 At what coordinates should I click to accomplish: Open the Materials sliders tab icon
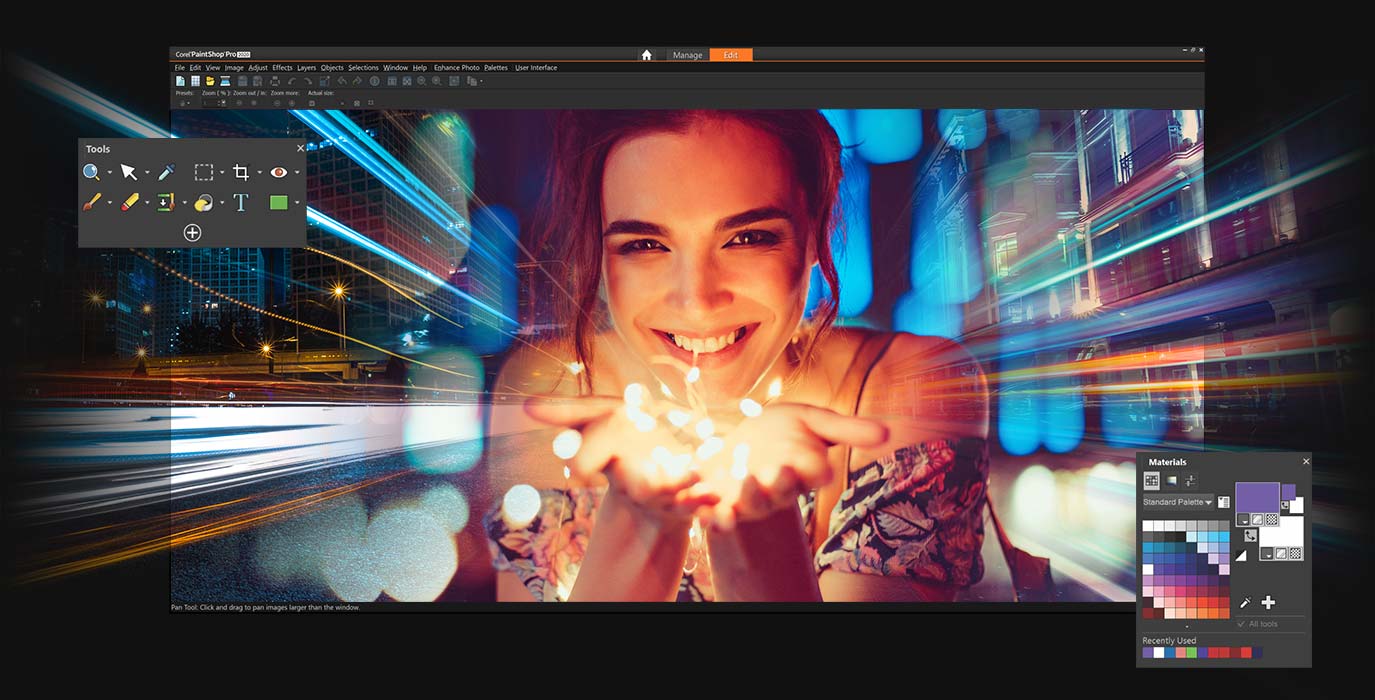point(1191,481)
